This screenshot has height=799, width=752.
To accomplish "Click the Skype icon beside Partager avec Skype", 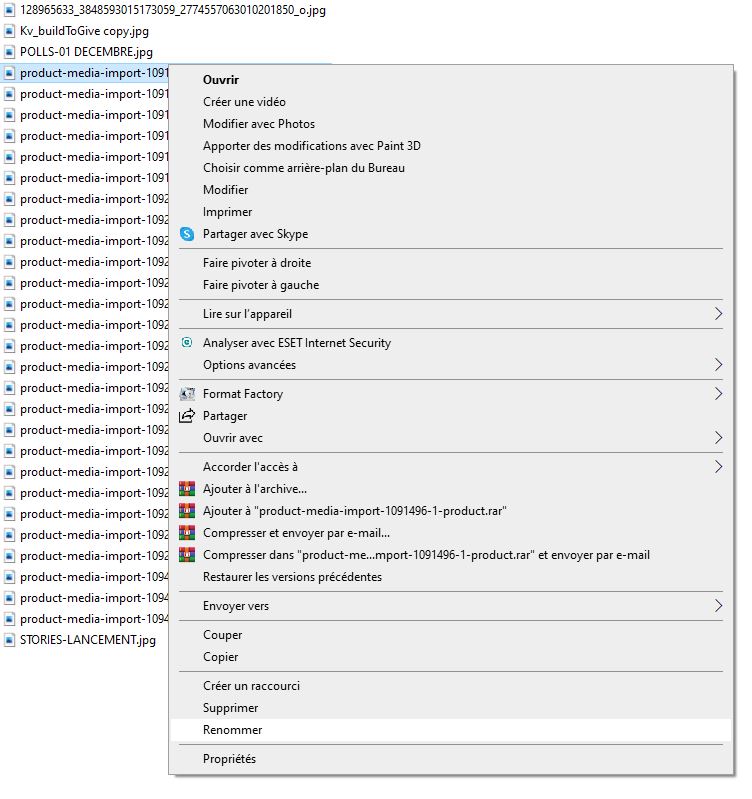I will 187,234.
